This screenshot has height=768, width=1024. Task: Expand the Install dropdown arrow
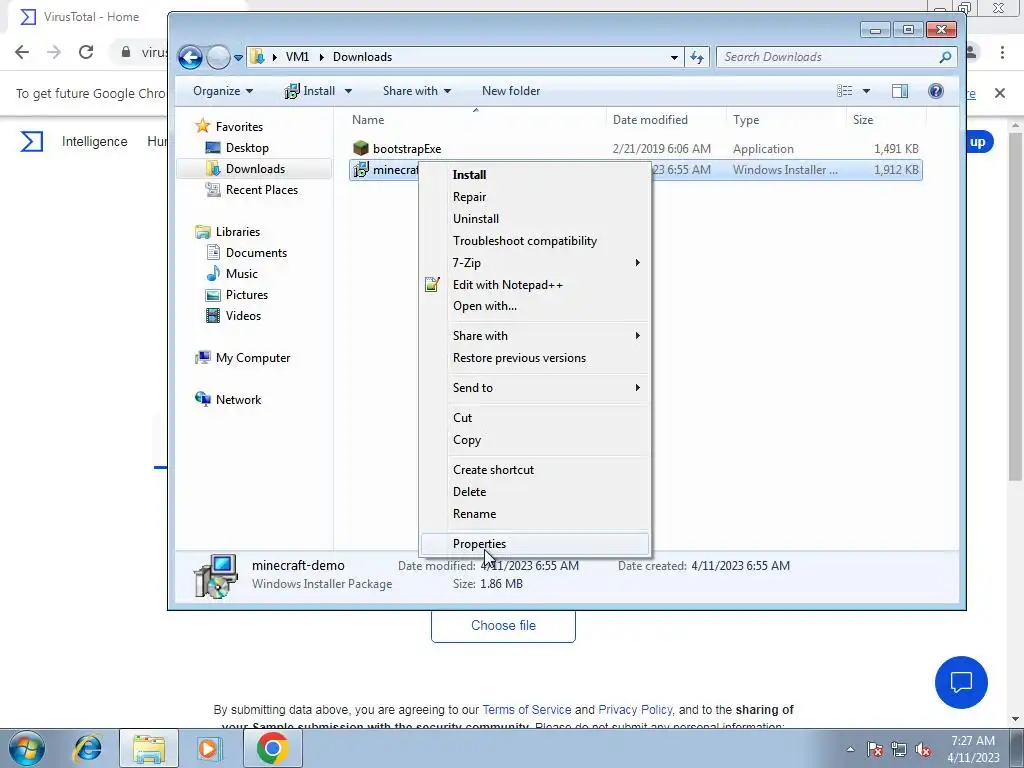click(x=348, y=91)
